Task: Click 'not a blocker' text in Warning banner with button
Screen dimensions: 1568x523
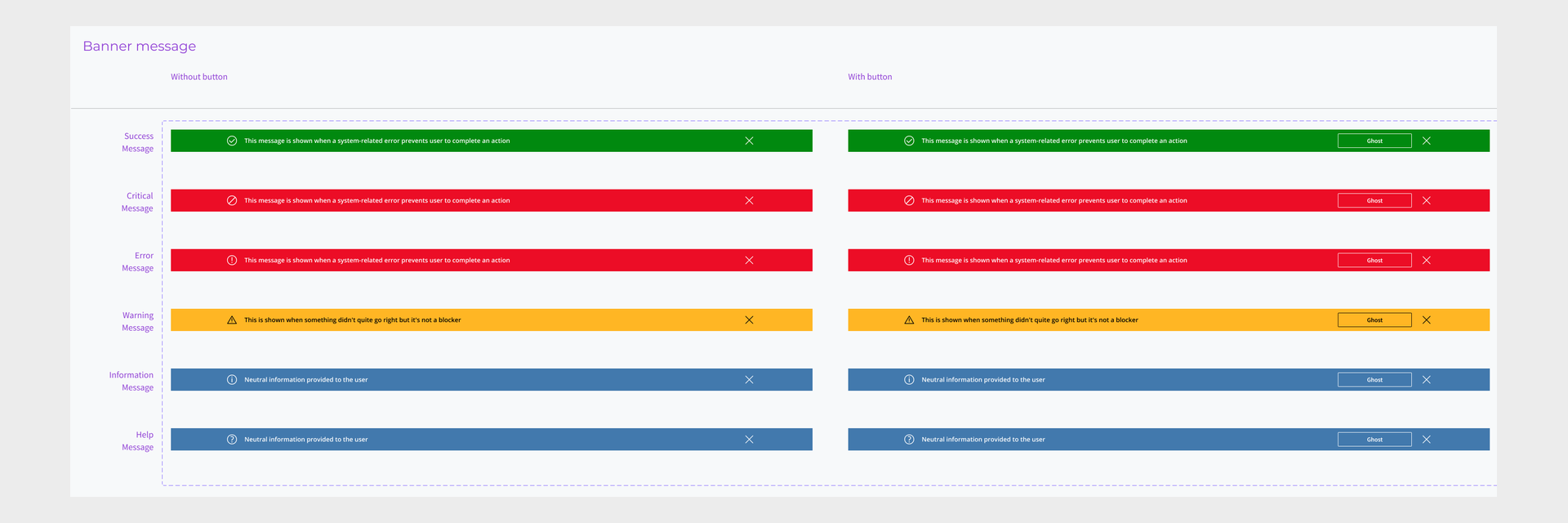Action: [x=1113, y=320]
